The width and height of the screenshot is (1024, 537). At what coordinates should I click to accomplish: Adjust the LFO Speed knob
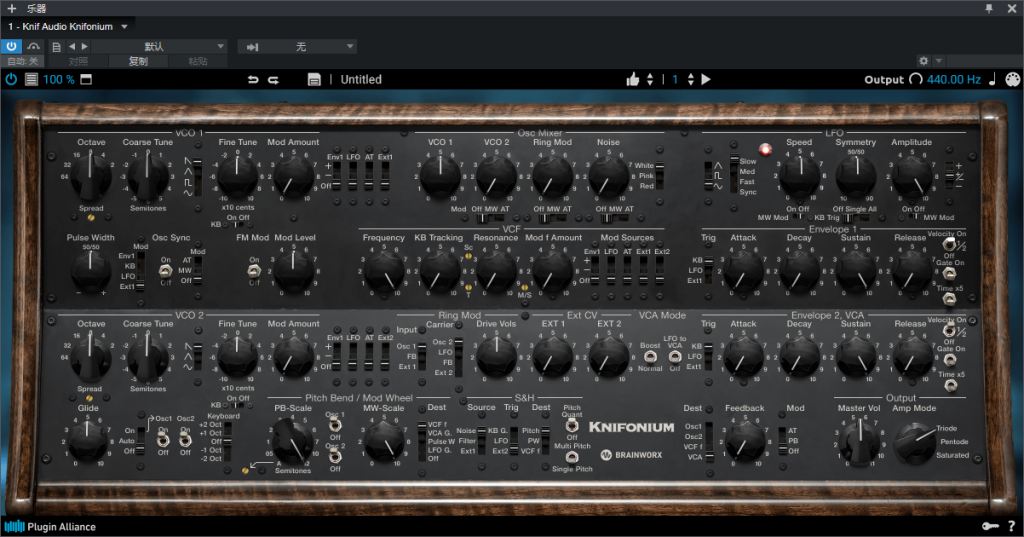point(799,175)
